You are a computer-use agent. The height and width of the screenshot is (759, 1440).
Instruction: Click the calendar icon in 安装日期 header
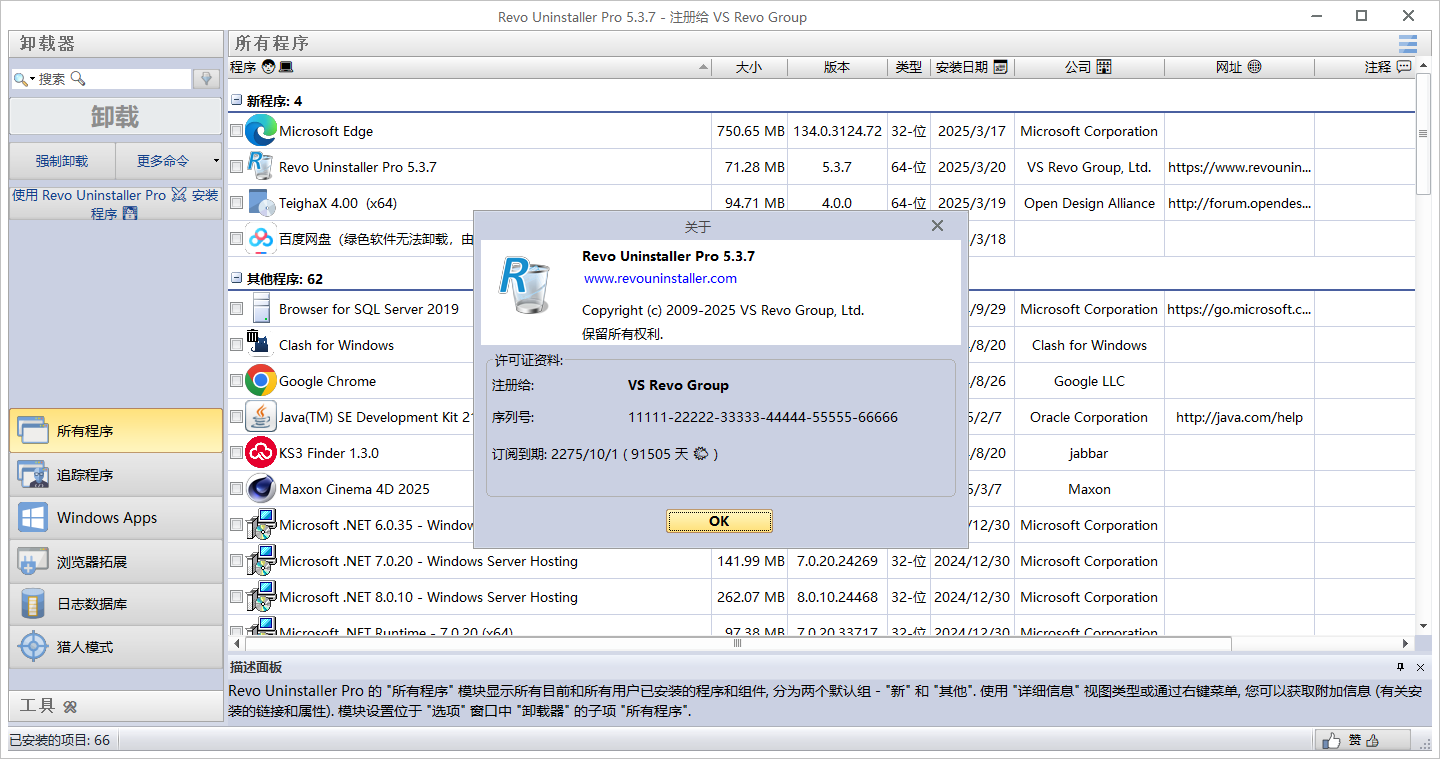tap(1000, 67)
